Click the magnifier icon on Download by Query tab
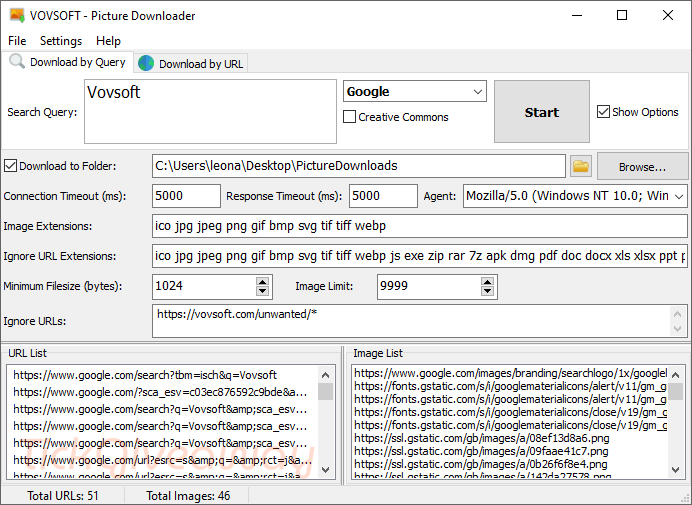The width and height of the screenshot is (692, 505). (17, 61)
